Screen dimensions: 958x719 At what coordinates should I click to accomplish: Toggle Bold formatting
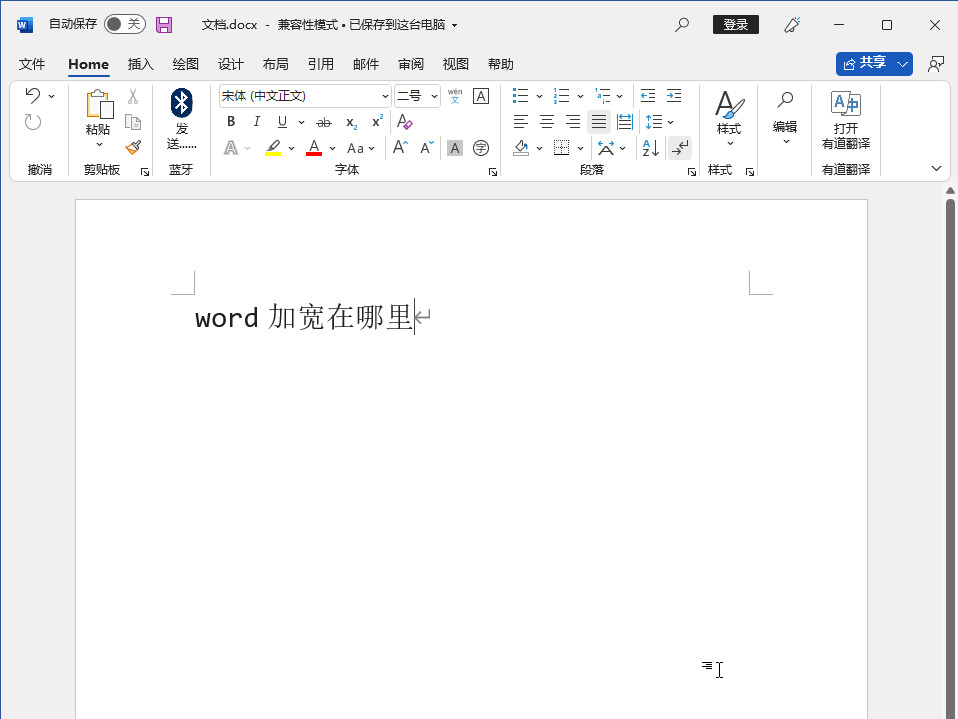coord(231,122)
